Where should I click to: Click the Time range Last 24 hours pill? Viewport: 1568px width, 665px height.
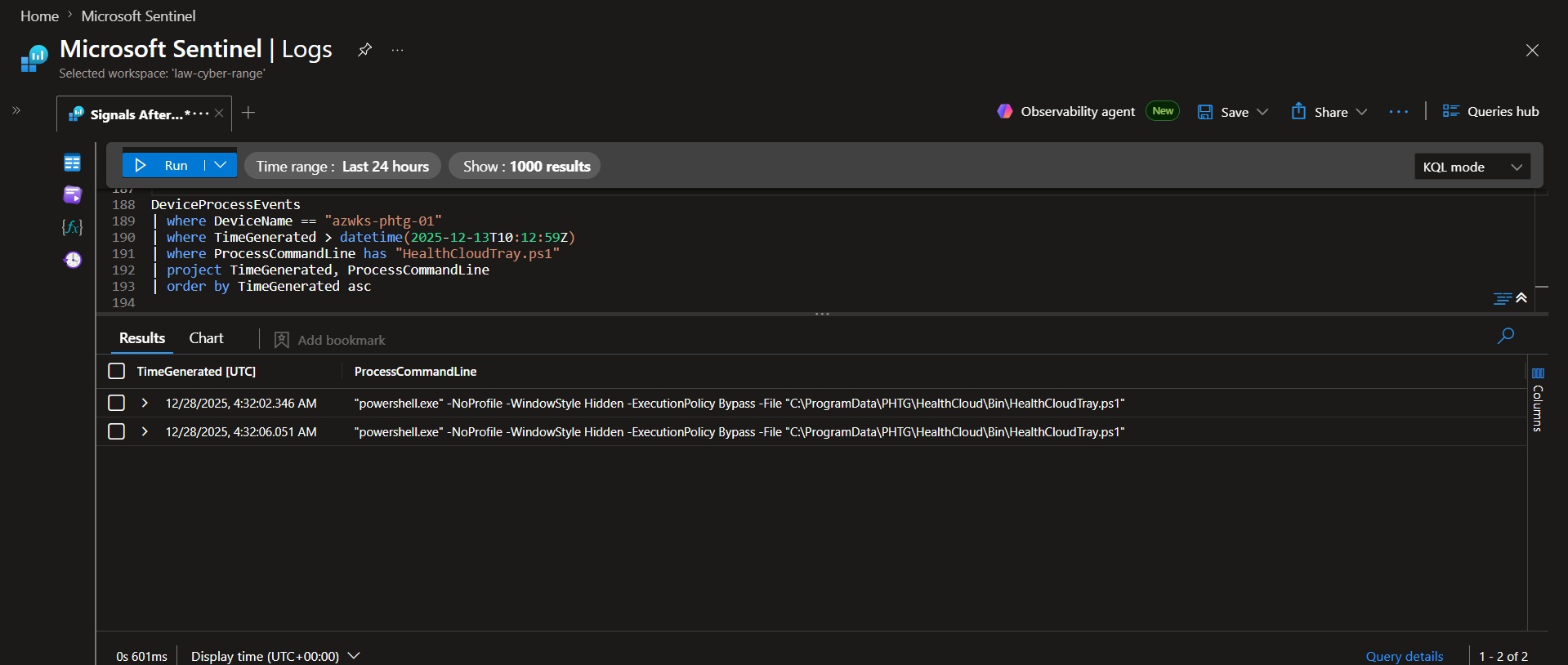342,166
